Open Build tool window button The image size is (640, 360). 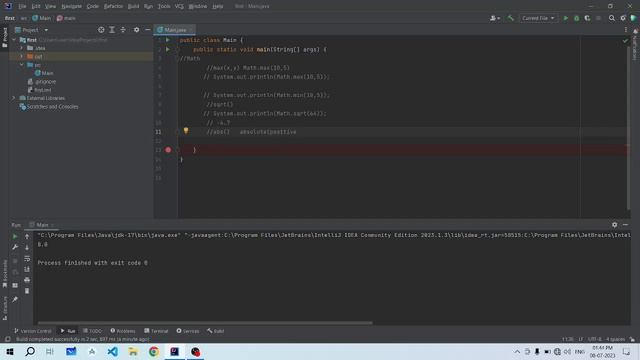pyautogui.click(x=216, y=331)
